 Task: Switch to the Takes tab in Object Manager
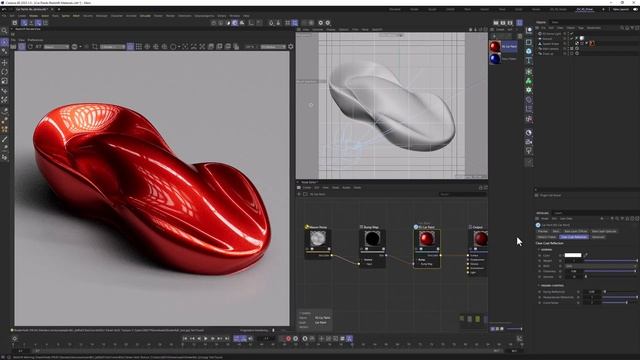[x=555, y=22]
